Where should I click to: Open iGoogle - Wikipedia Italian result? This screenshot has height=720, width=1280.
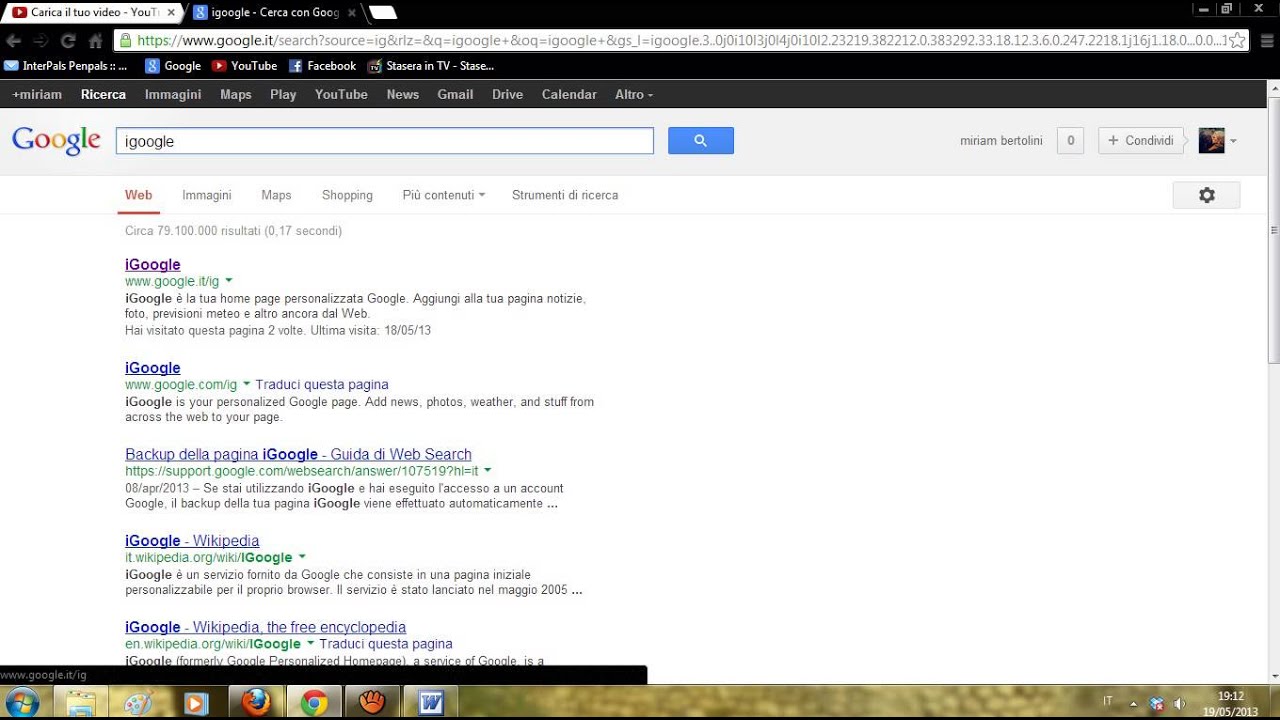tap(192, 541)
